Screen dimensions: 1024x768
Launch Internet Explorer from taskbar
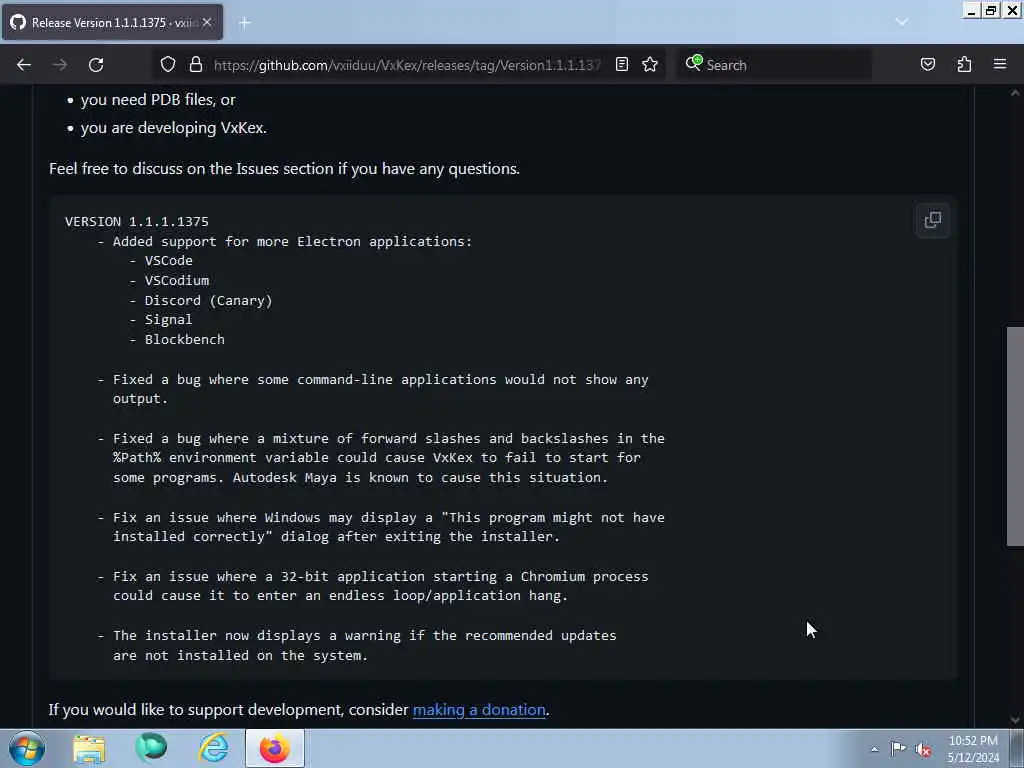tap(214, 748)
